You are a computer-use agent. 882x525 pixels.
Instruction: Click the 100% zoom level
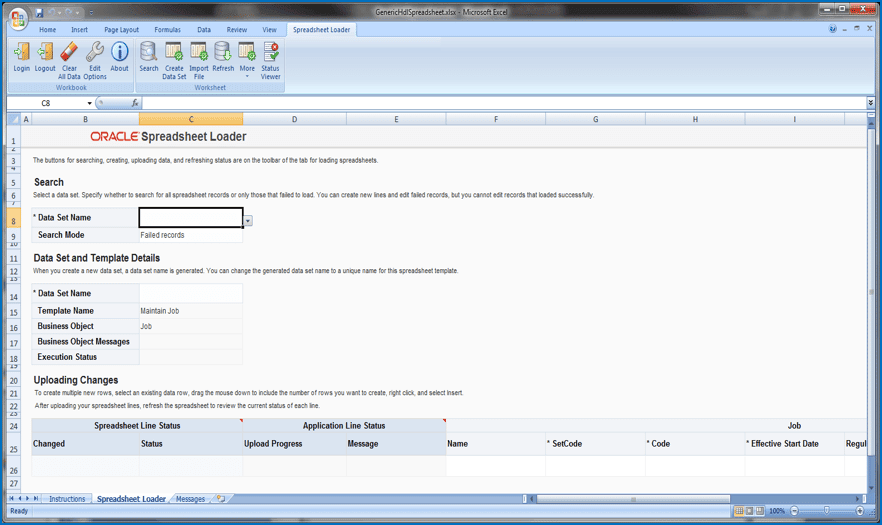777,511
